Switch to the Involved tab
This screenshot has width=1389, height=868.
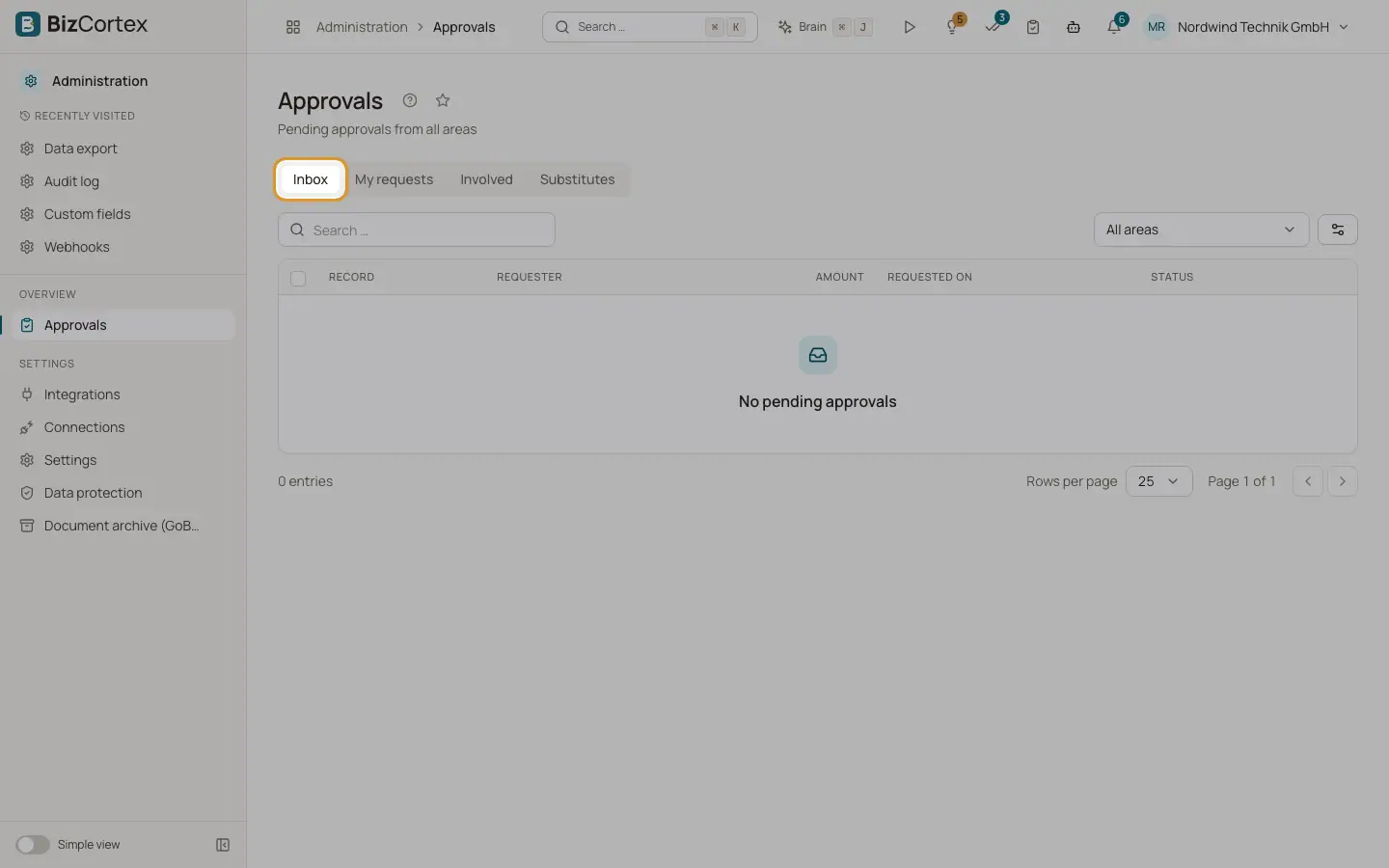click(486, 179)
